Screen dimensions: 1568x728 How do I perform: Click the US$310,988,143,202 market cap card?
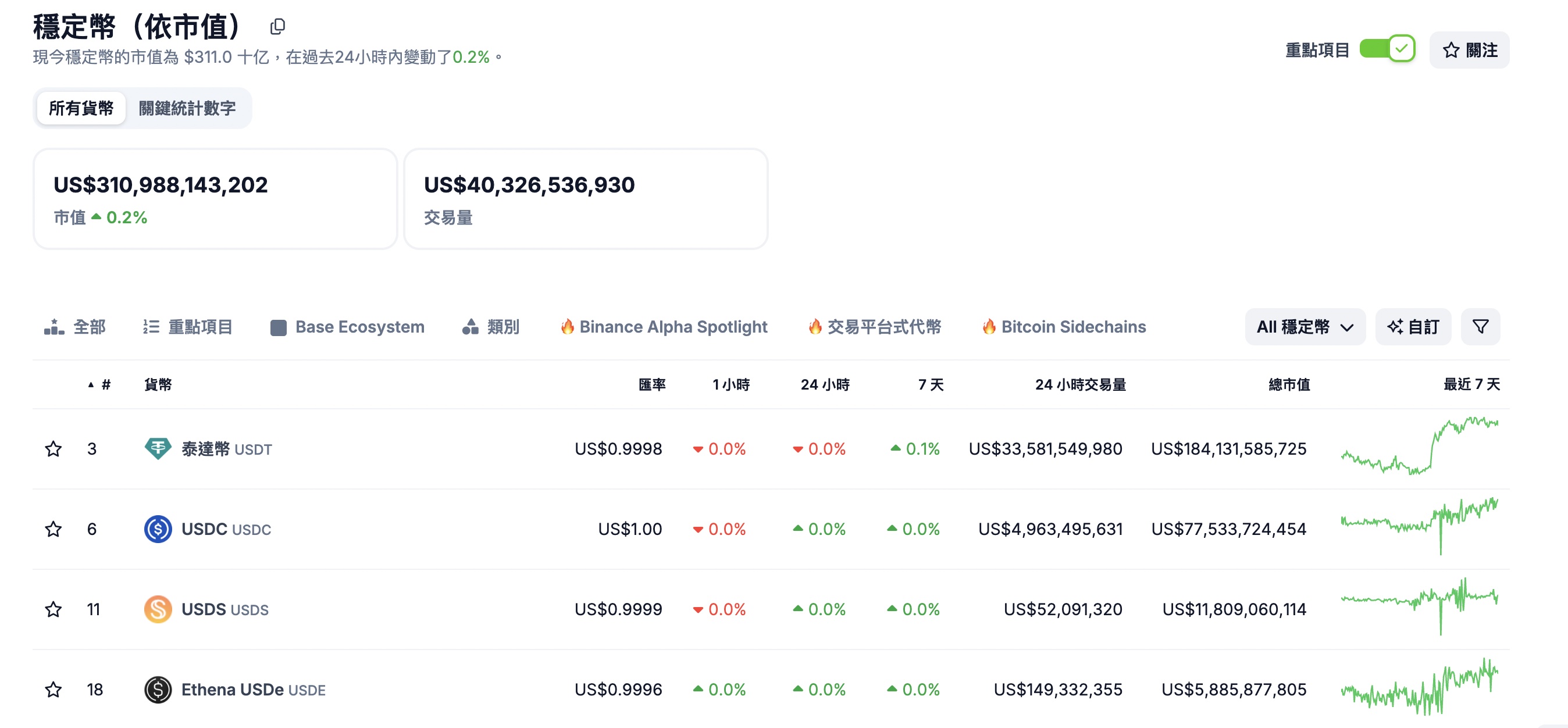pyautogui.click(x=215, y=199)
